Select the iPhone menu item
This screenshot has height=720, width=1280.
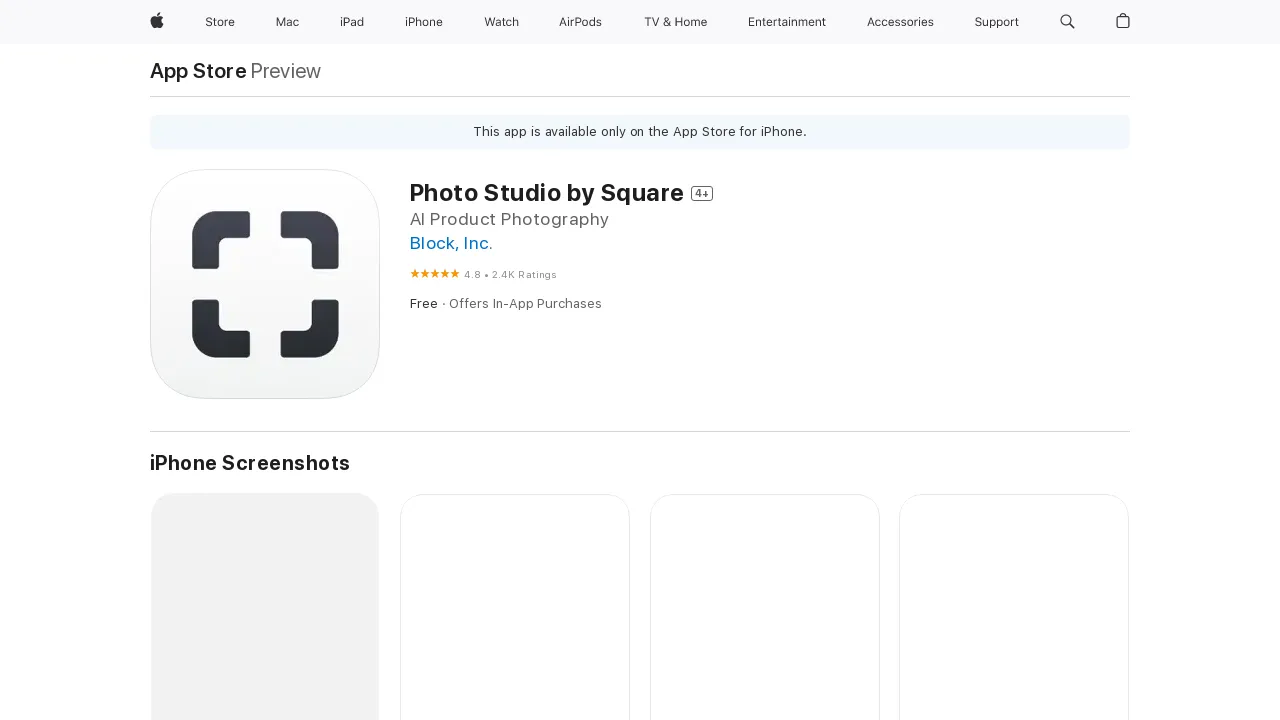[x=423, y=22]
